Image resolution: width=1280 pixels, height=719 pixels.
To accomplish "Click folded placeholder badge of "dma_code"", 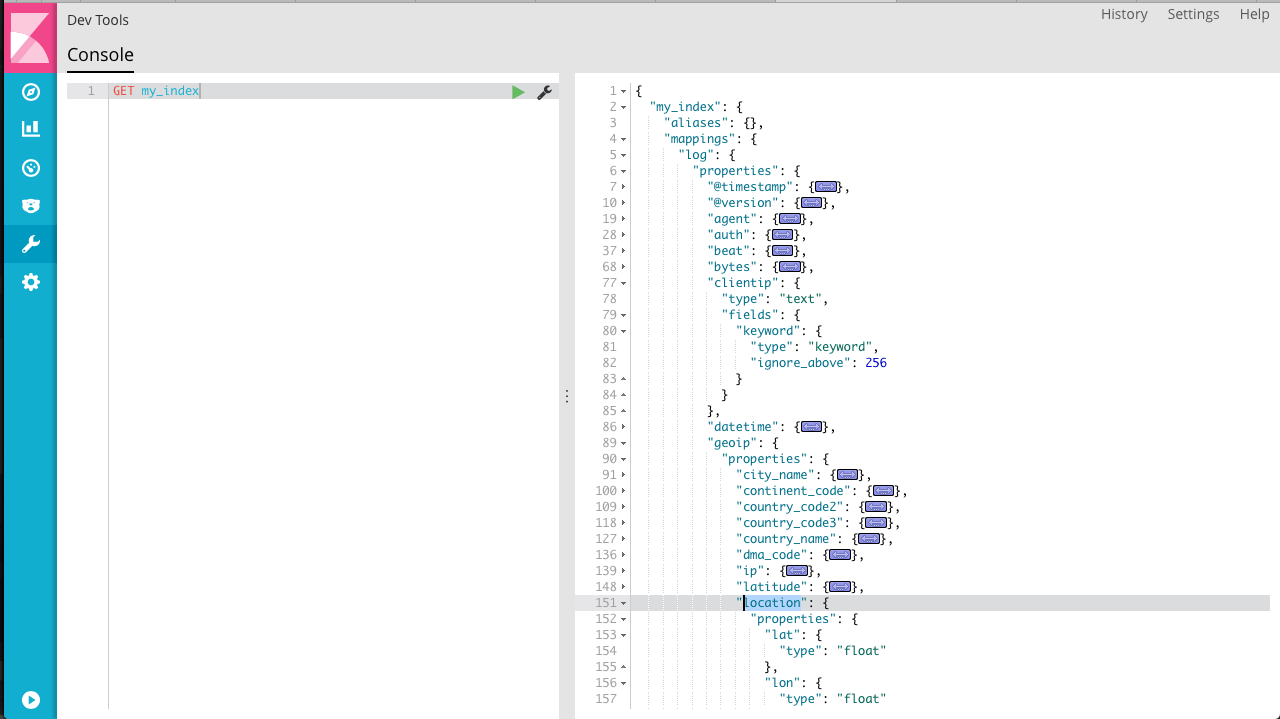I will (840, 555).
